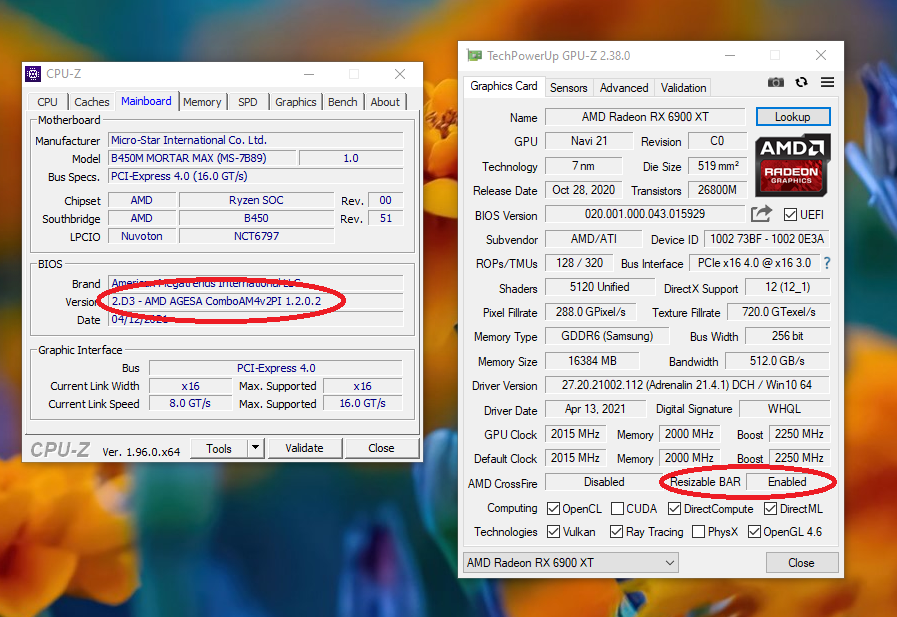Click the BIOS Version field 020.001.000.043.015929
The width and height of the screenshot is (897, 617).
click(645, 214)
